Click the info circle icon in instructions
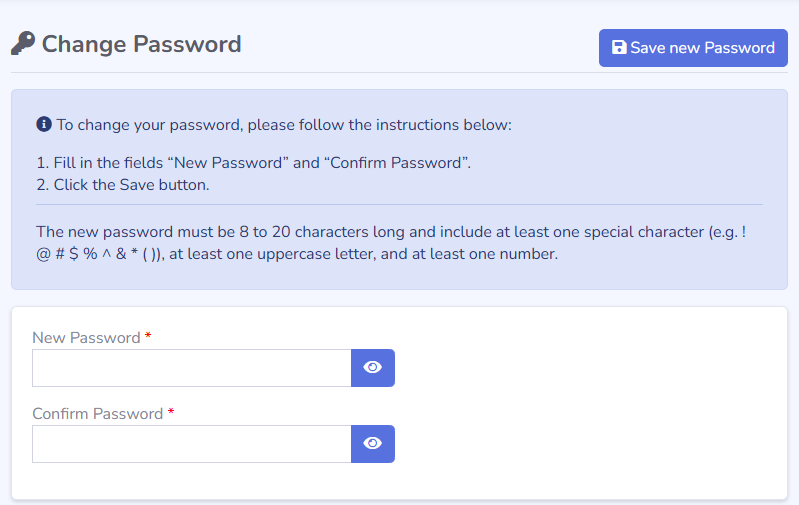This screenshot has width=799, height=505. pos(43,125)
